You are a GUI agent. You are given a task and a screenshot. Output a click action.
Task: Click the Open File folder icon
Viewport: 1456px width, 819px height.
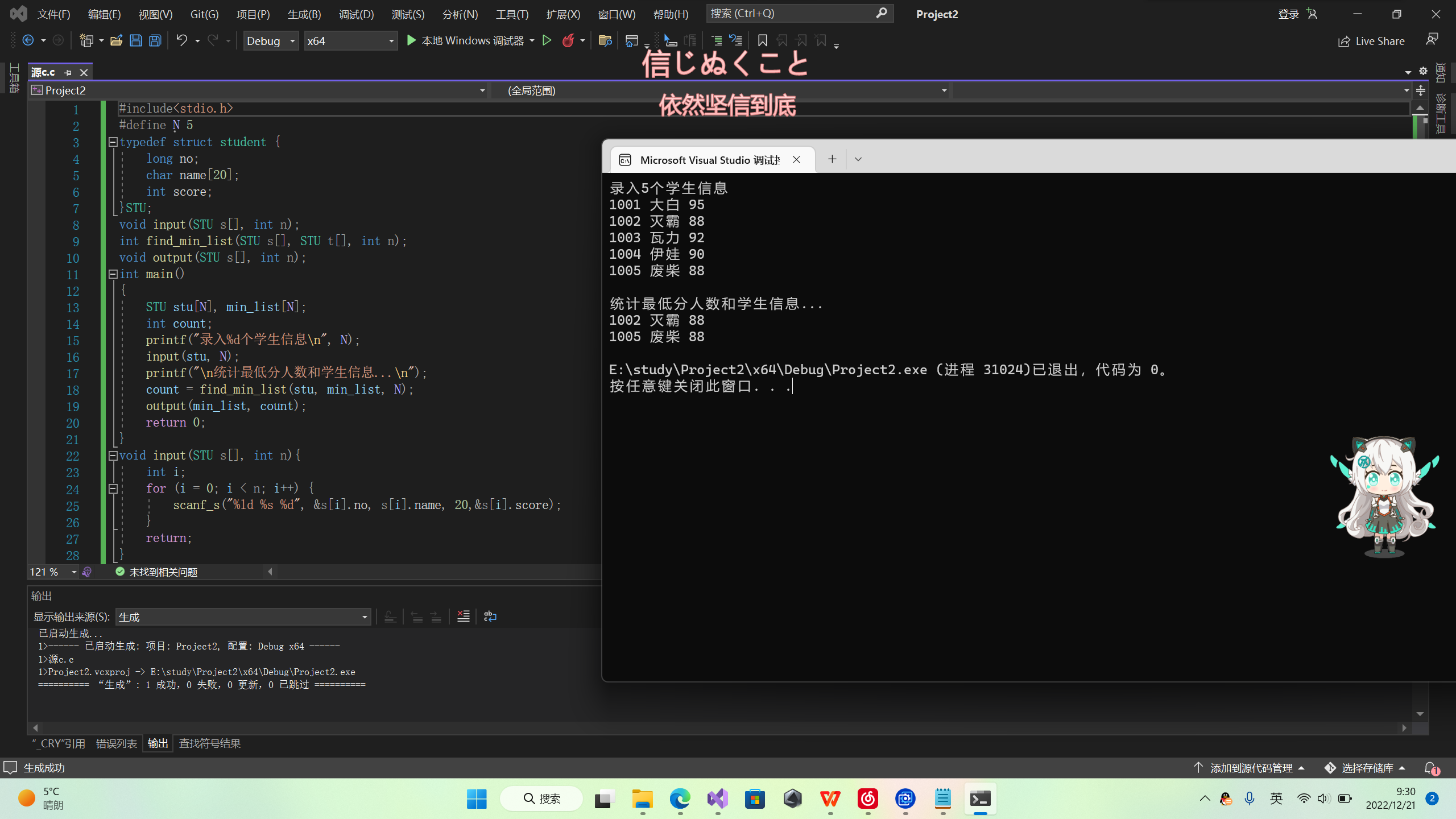point(116,40)
